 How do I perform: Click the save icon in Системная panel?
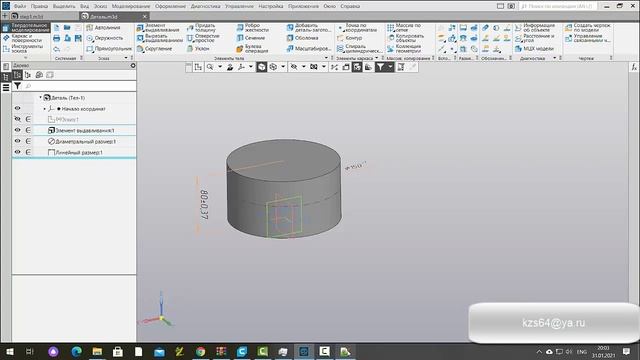[x=78, y=38]
